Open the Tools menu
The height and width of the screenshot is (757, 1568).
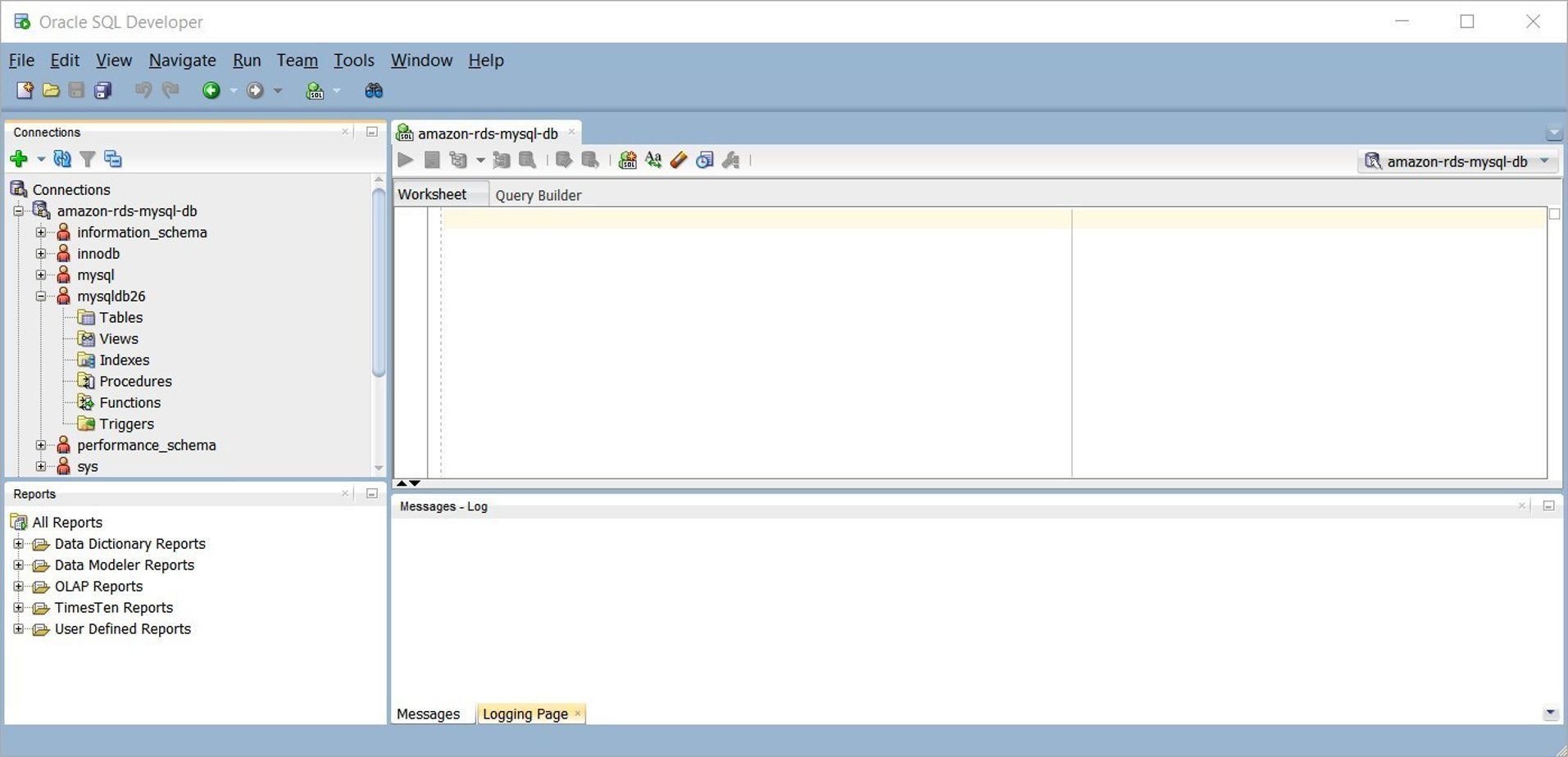click(x=353, y=61)
